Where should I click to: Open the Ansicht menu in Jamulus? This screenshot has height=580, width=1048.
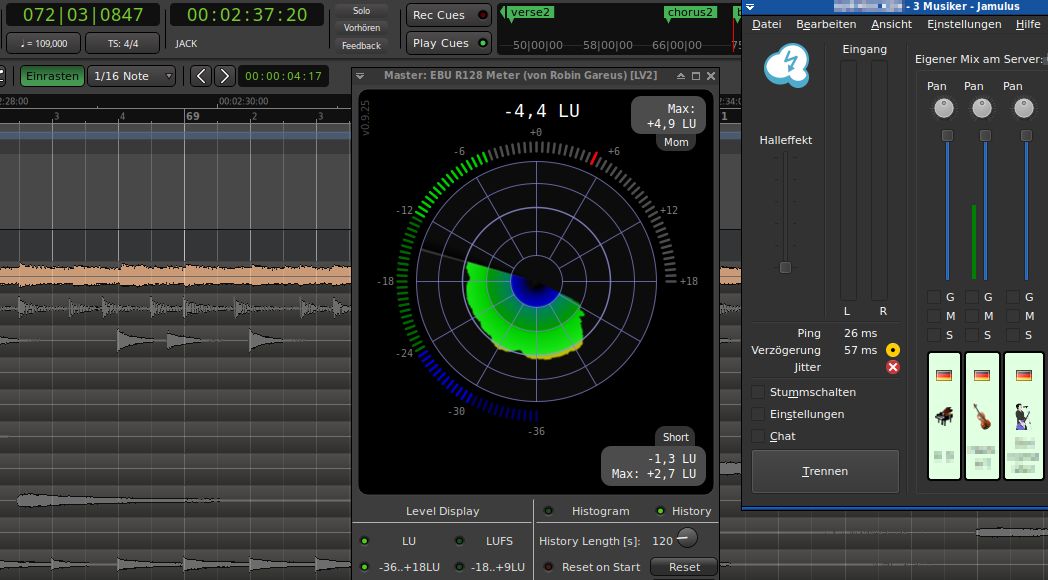[x=891, y=24]
